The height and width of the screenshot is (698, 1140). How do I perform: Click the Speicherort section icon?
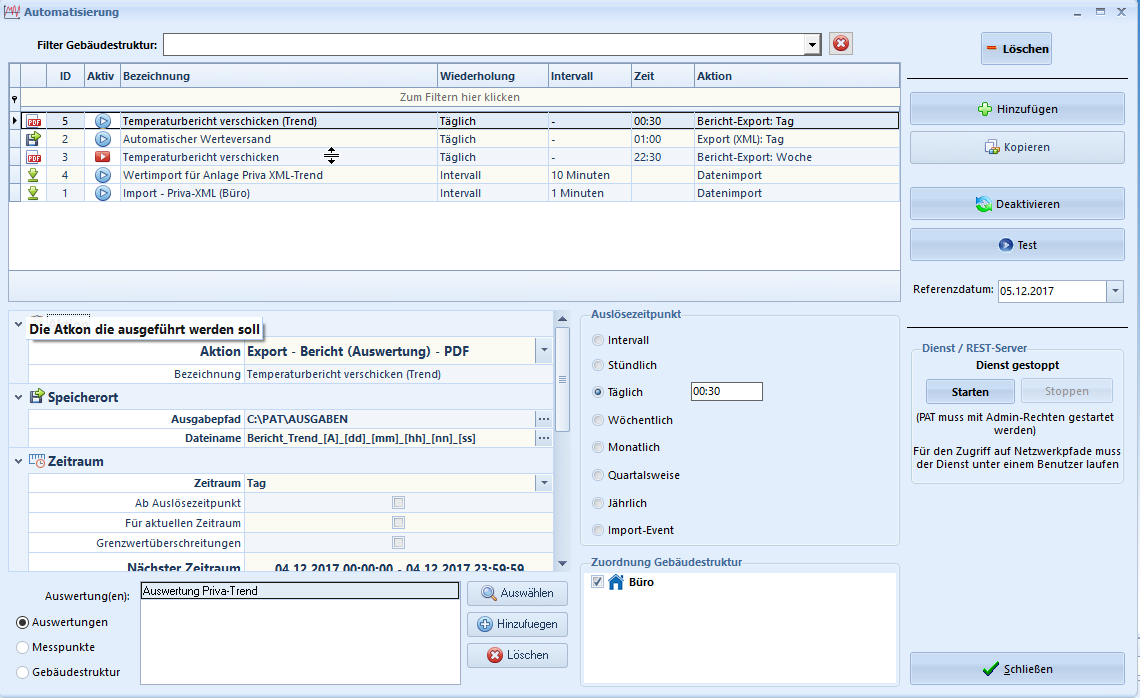37,396
